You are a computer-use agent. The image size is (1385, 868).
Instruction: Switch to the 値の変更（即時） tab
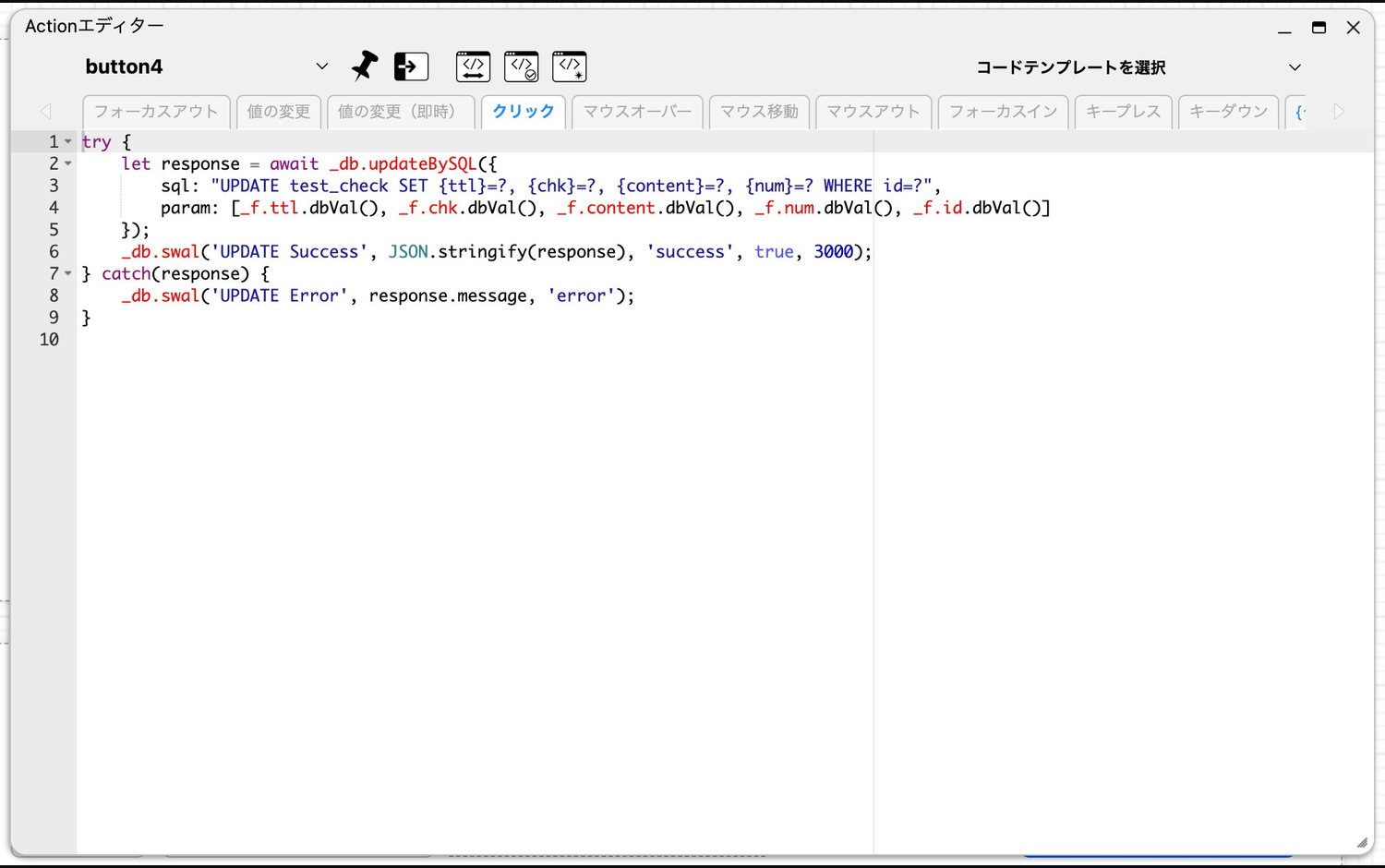401,112
